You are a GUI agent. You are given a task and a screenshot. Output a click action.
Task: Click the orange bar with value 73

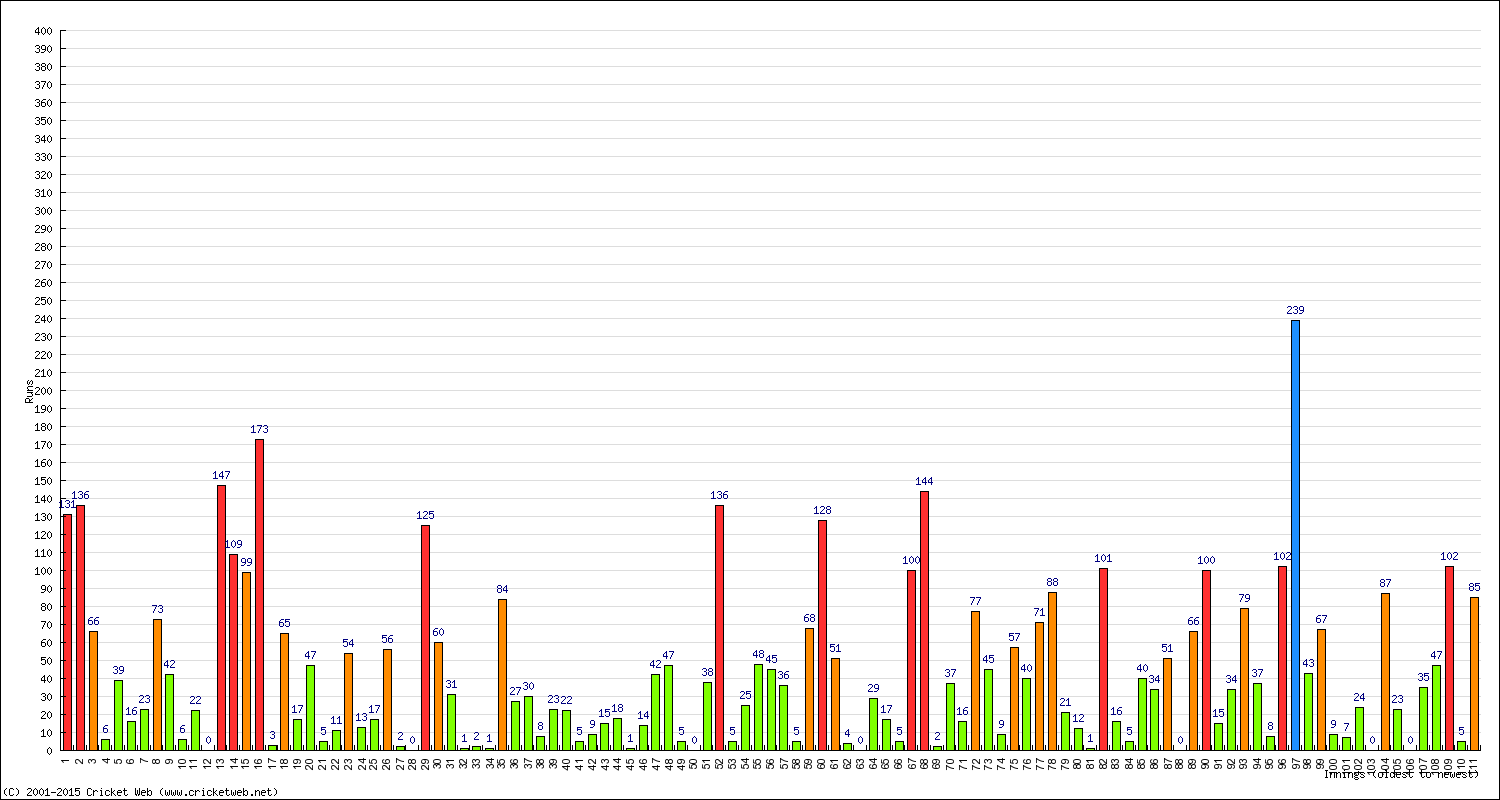tap(157, 684)
